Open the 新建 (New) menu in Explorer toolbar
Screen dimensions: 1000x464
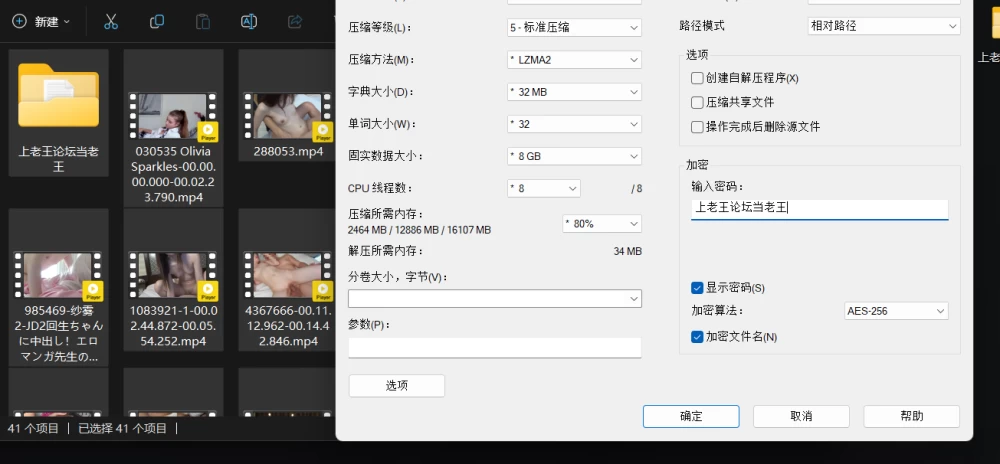[41, 22]
